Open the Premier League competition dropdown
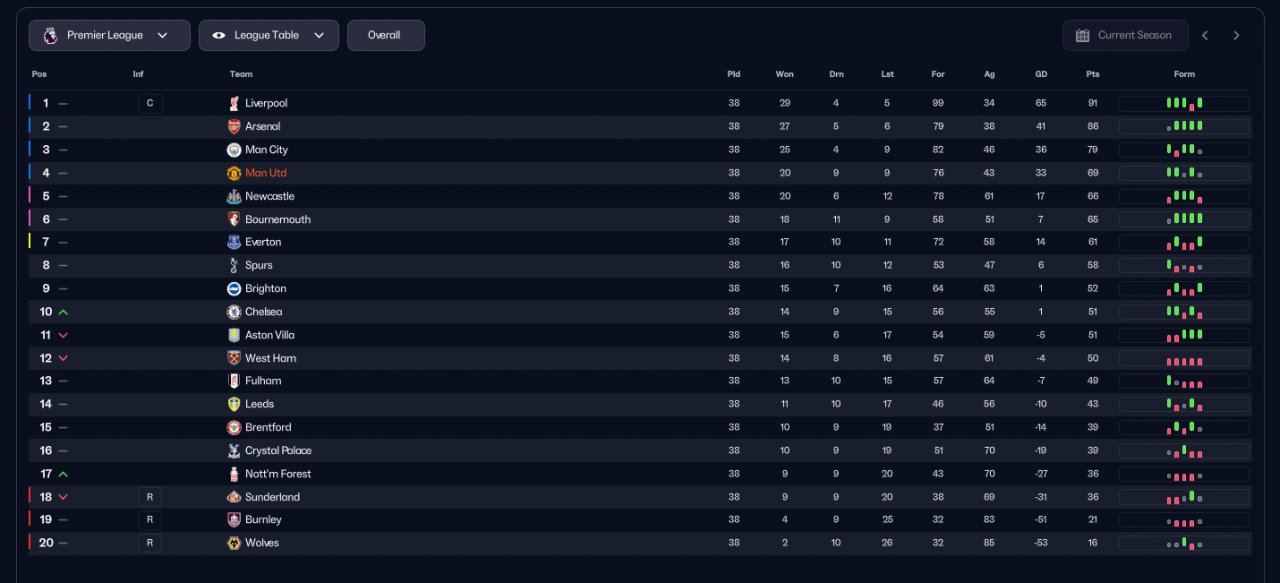This screenshot has height=583, width=1280. [109, 36]
